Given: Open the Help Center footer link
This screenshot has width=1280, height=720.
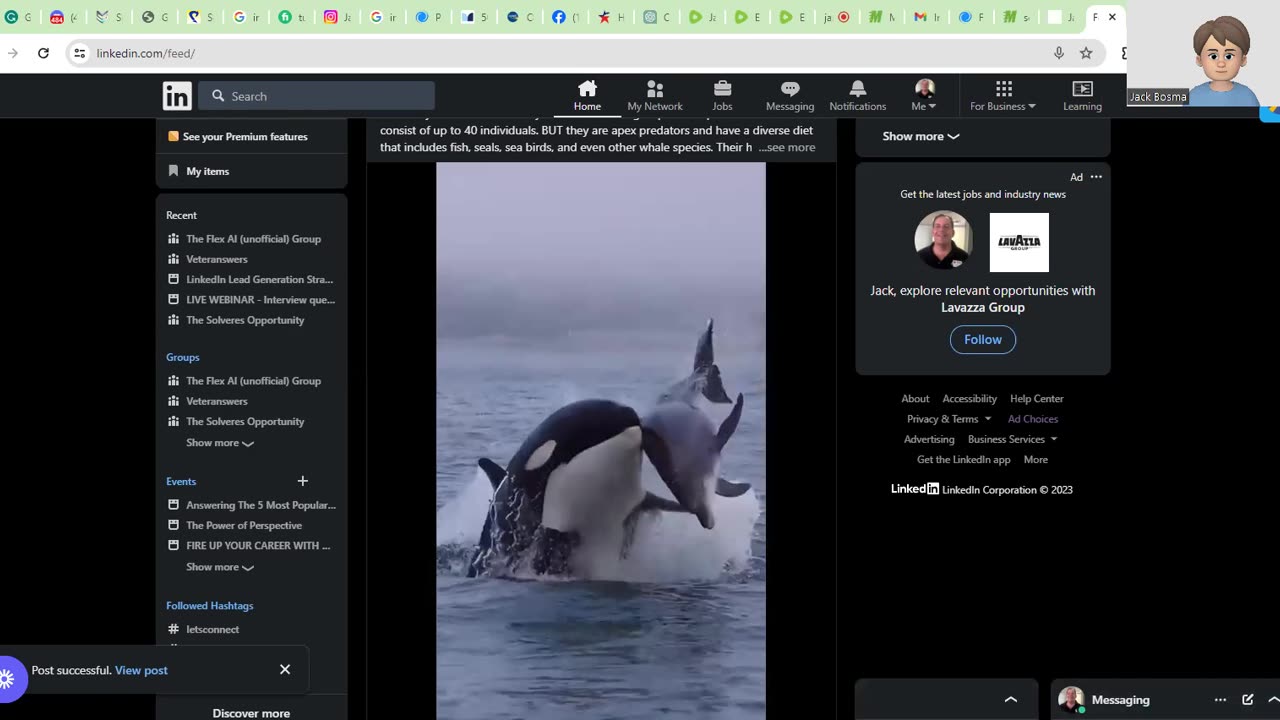Looking at the screenshot, I should click(1037, 398).
